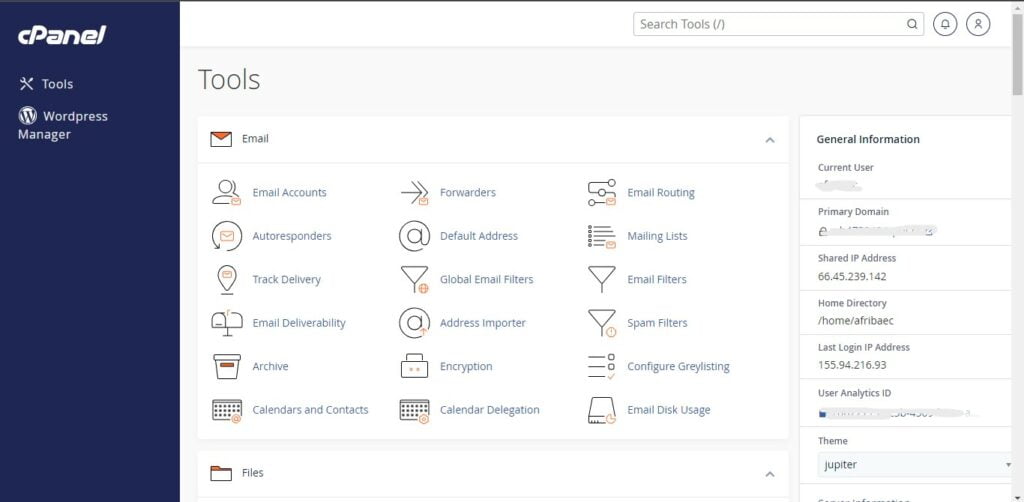Open the Email Deliverability link
Image resolution: width=1024 pixels, height=502 pixels.
[x=299, y=323]
